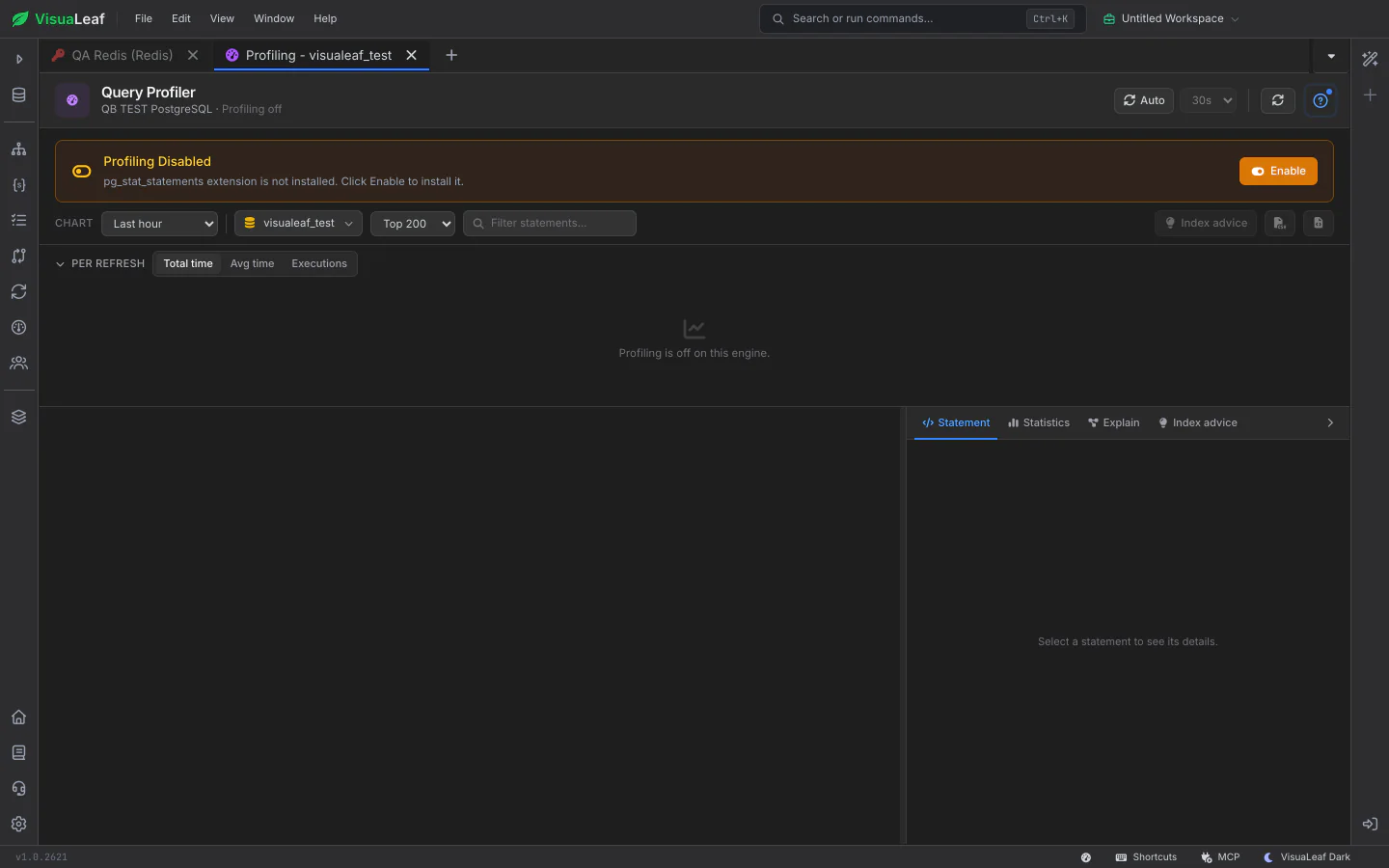Open the Top 200 limit dropdown
Screen dimensions: 1389x868
413,224
